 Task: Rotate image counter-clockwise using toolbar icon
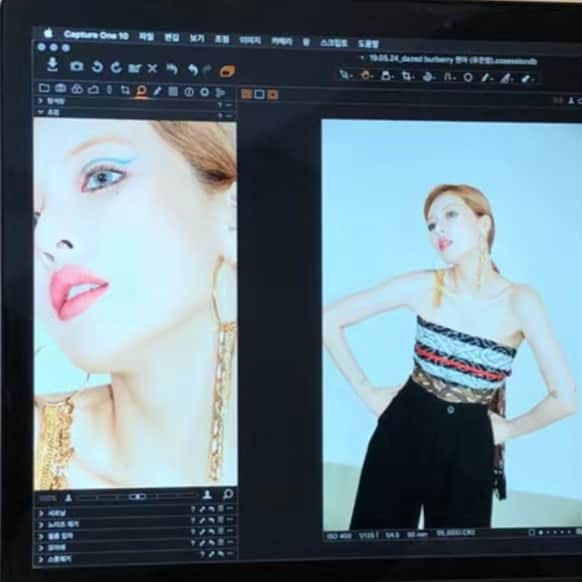click(x=97, y=67)
